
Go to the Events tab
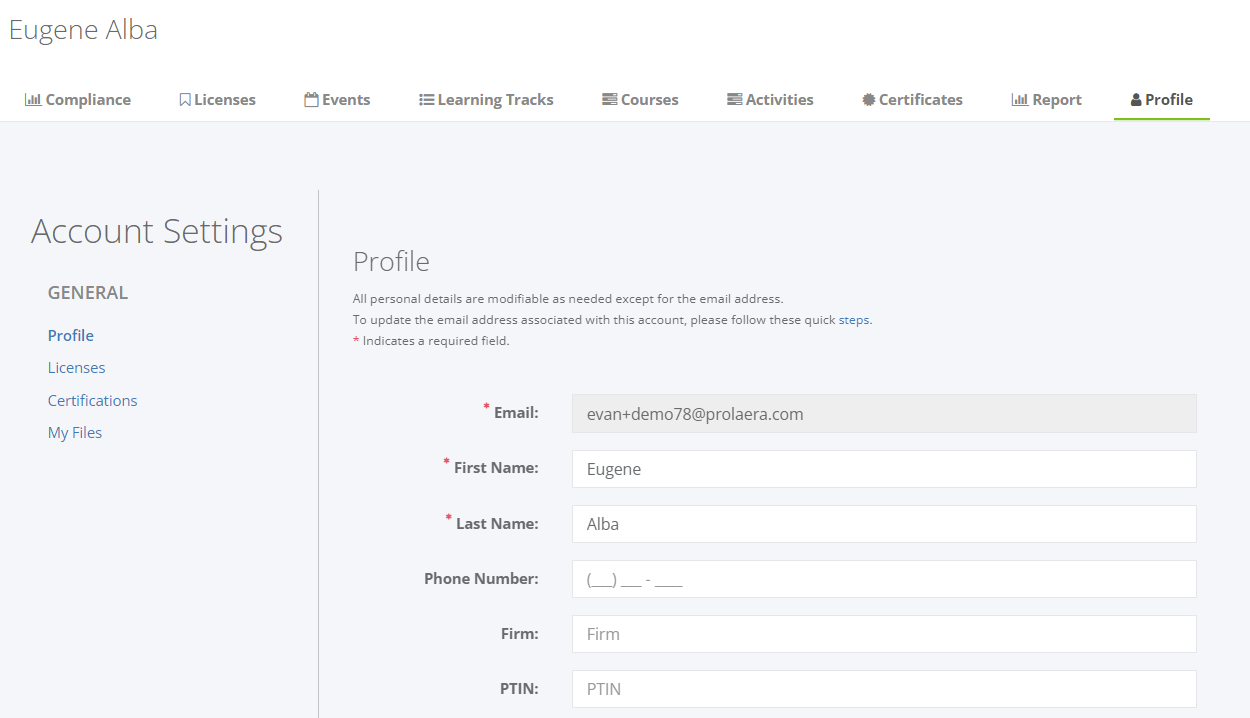337,100
